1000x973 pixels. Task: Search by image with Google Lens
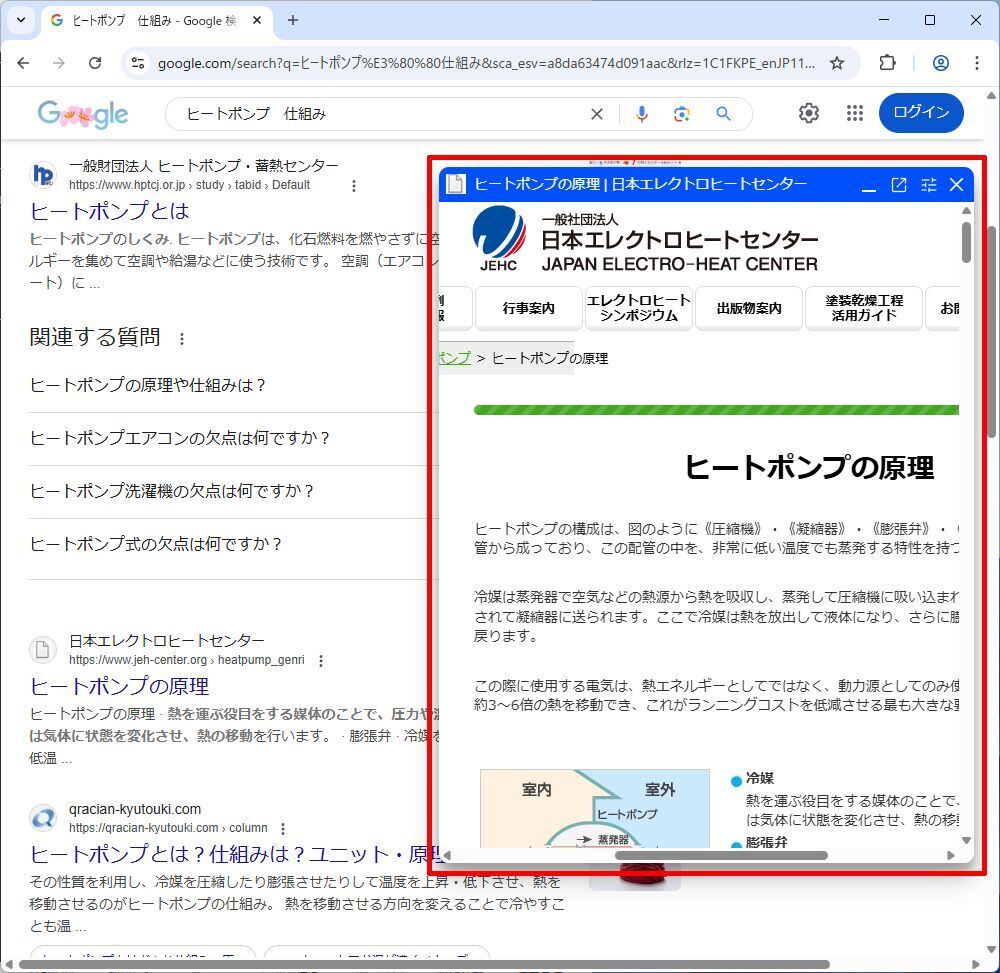[682, 114]
